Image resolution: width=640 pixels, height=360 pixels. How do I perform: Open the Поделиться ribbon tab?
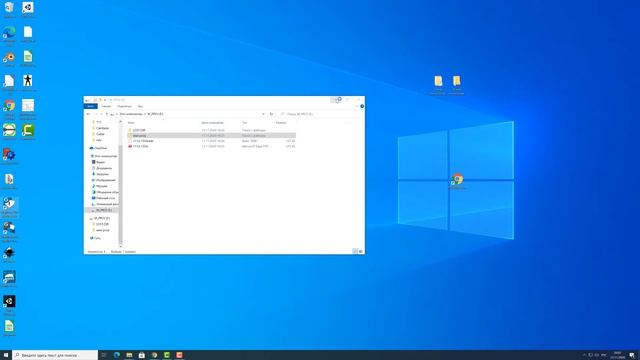pos(124,106)
